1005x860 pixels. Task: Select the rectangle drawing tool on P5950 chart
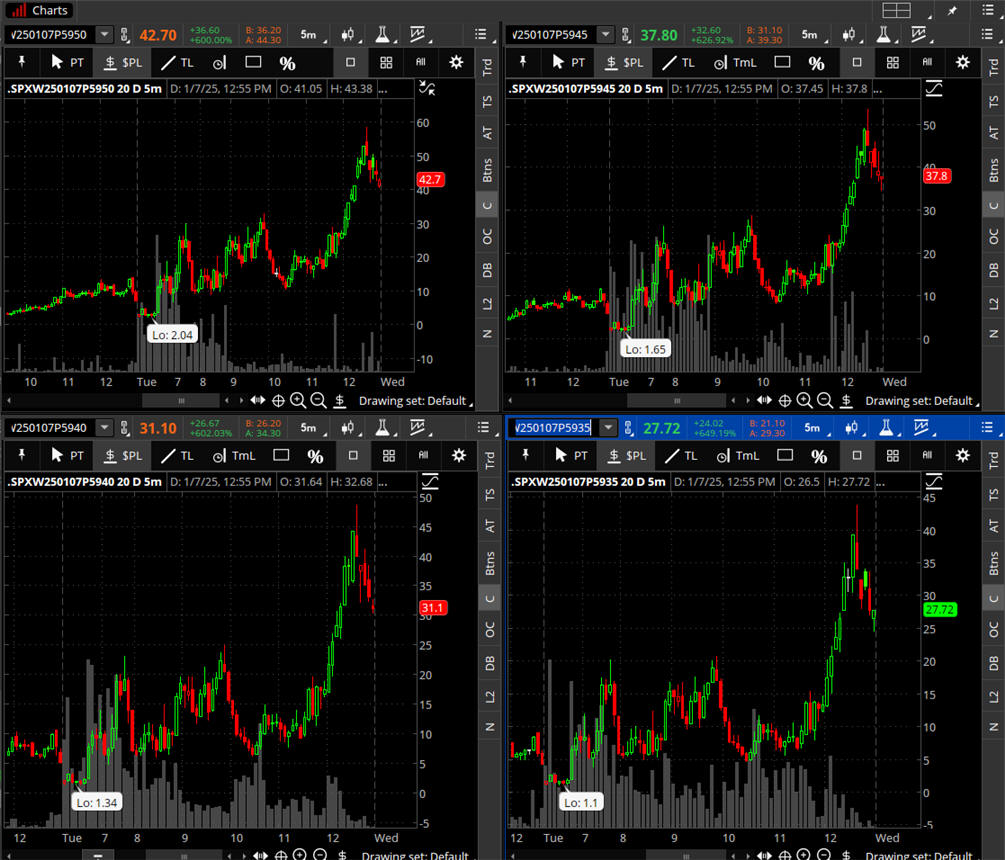(253, 62)
